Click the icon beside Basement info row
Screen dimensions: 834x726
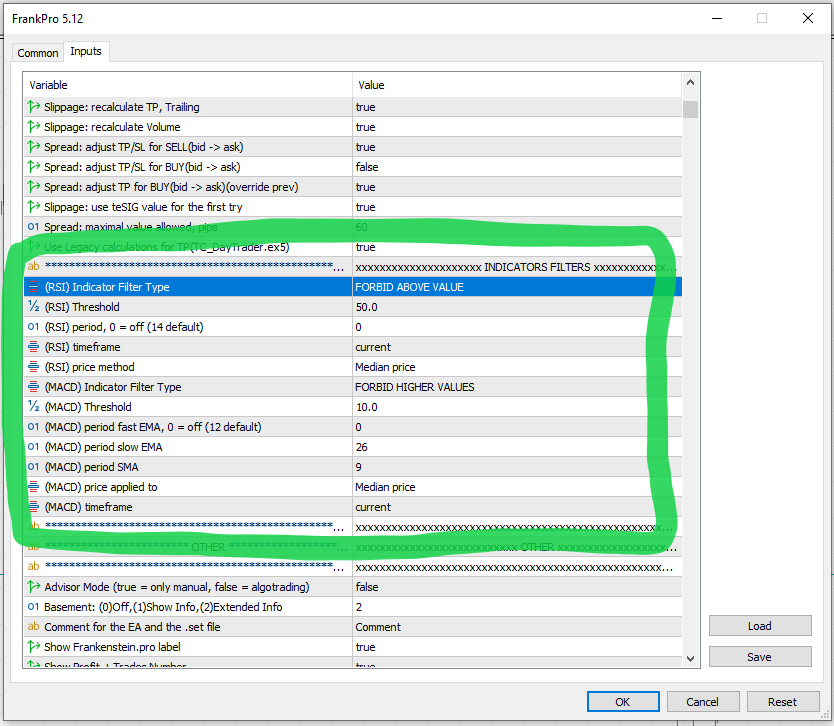34,607
